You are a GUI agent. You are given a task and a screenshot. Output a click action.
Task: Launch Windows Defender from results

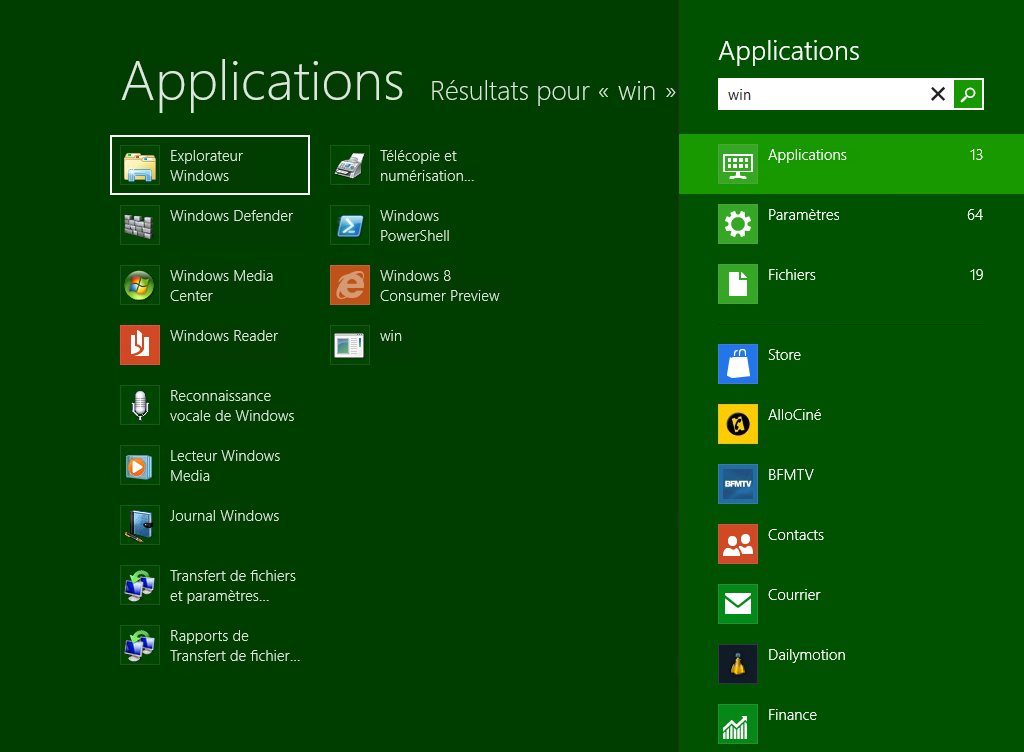click(x=210, y=225)
